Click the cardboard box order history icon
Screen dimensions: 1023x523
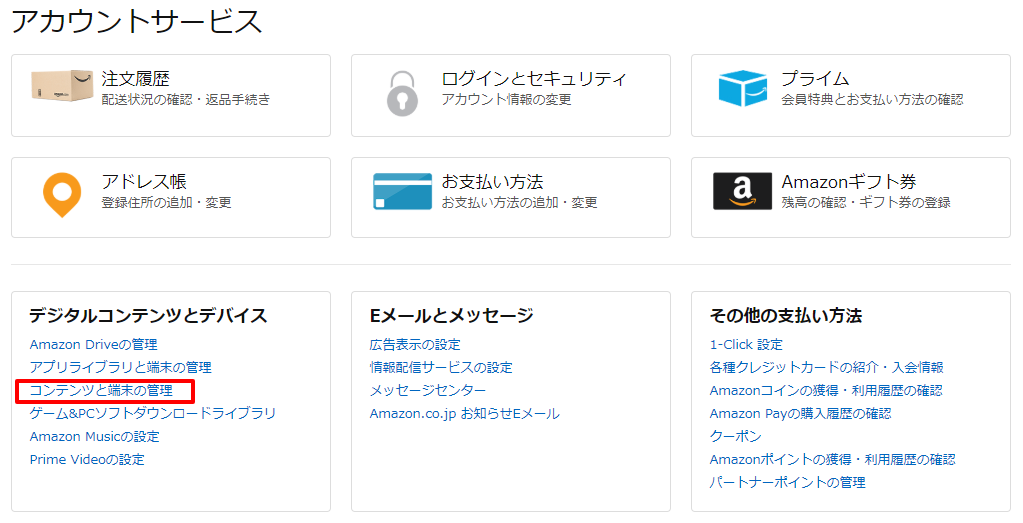(x=62, y=86)
